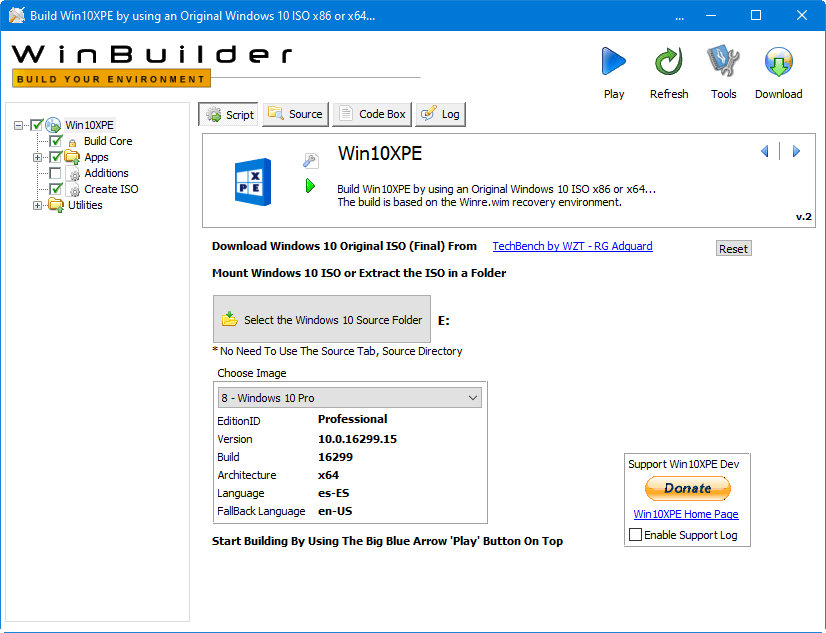Expand the Apps tree node

[38, 157]
